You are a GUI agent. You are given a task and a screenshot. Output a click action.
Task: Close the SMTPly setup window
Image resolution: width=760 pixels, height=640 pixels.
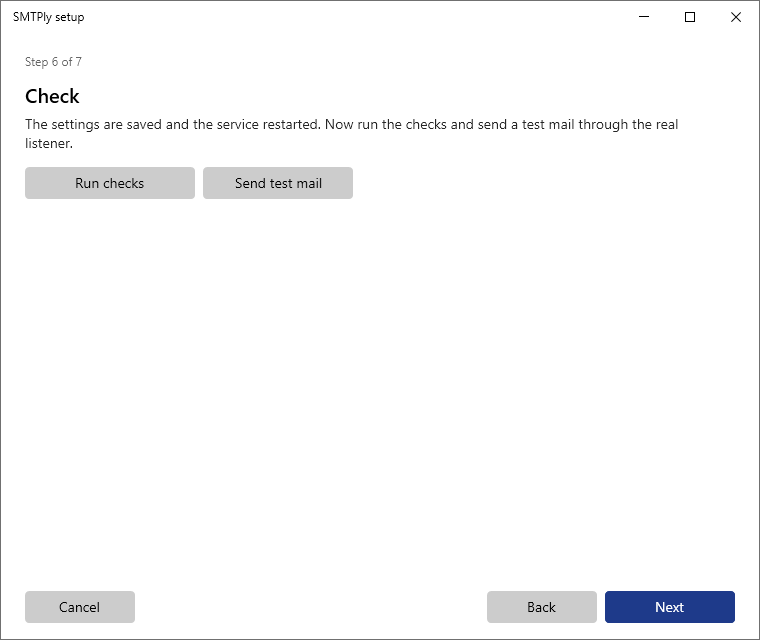pyautogui.click(x=736, y=17)
